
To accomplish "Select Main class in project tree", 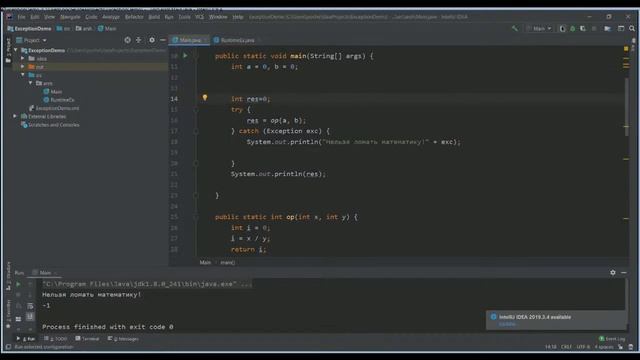I will pyautogui.click(x=53, y=92).
